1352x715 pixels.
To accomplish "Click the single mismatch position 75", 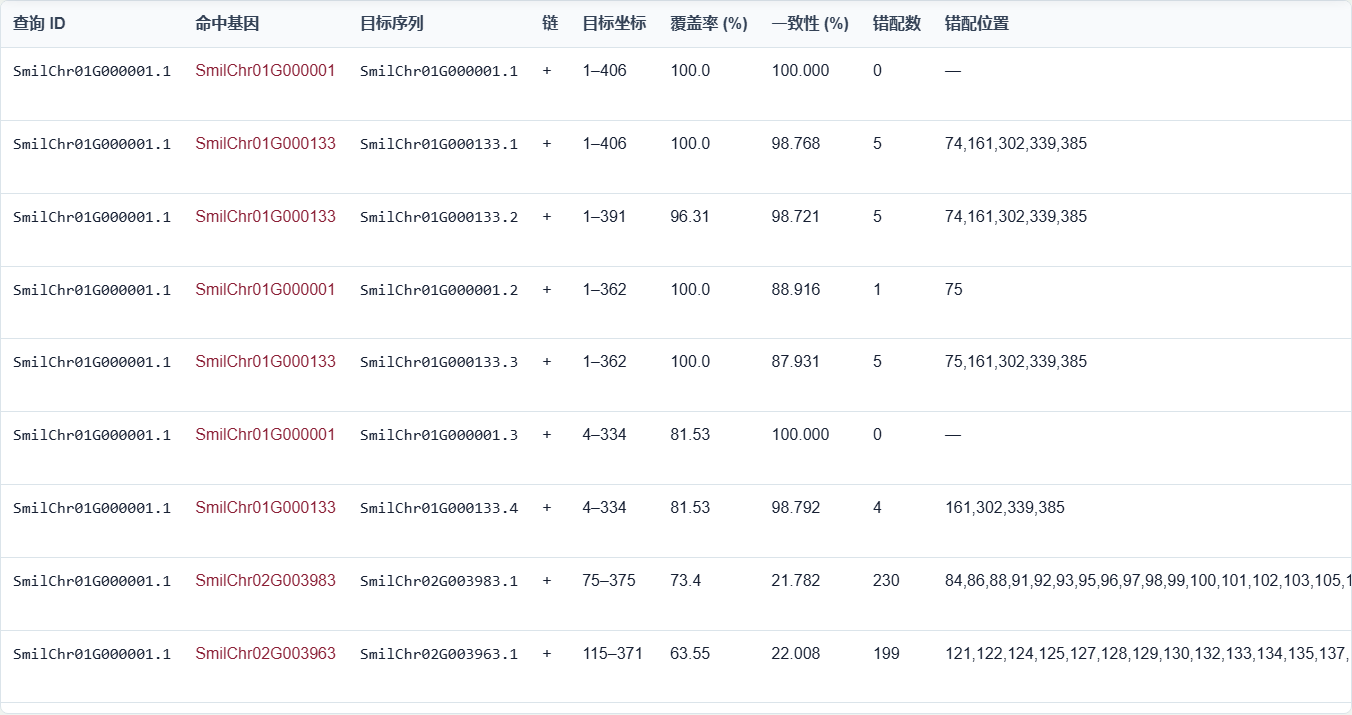I will click(954, 290).
